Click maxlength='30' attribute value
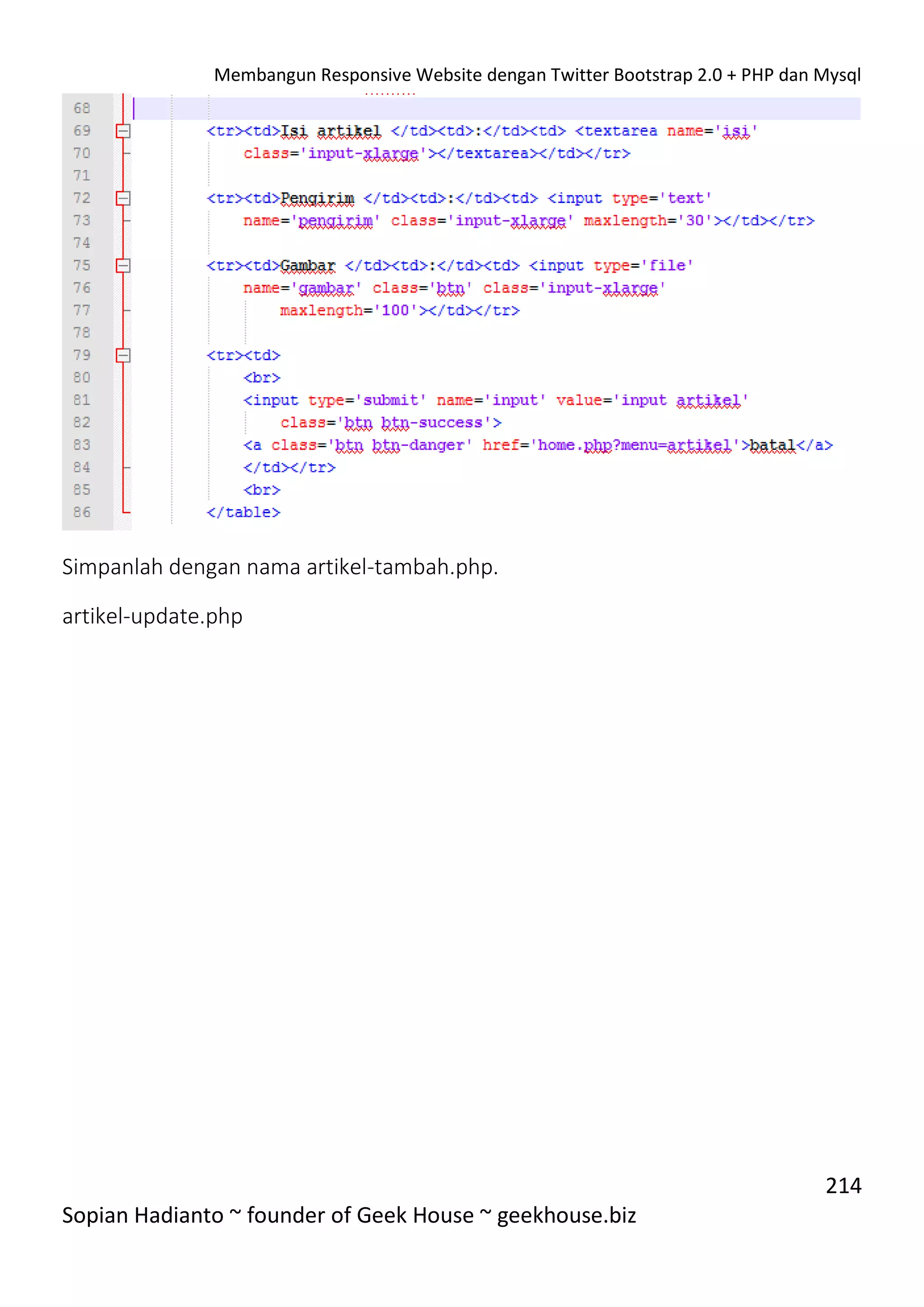 coord(648,221)
